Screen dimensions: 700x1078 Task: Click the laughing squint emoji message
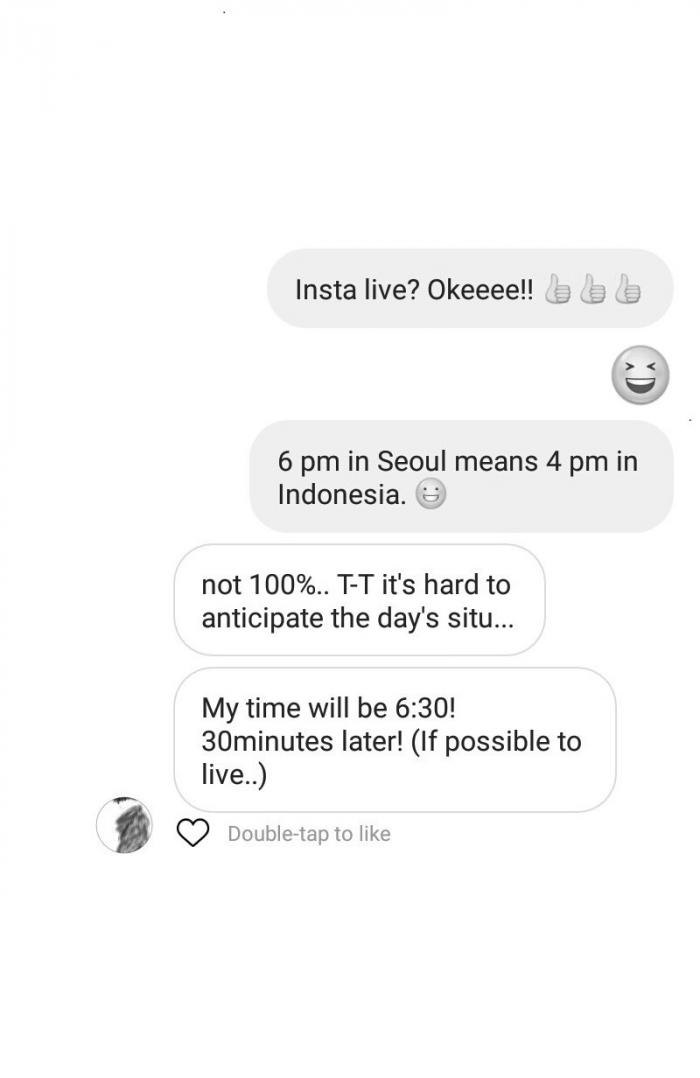[640, 375]
